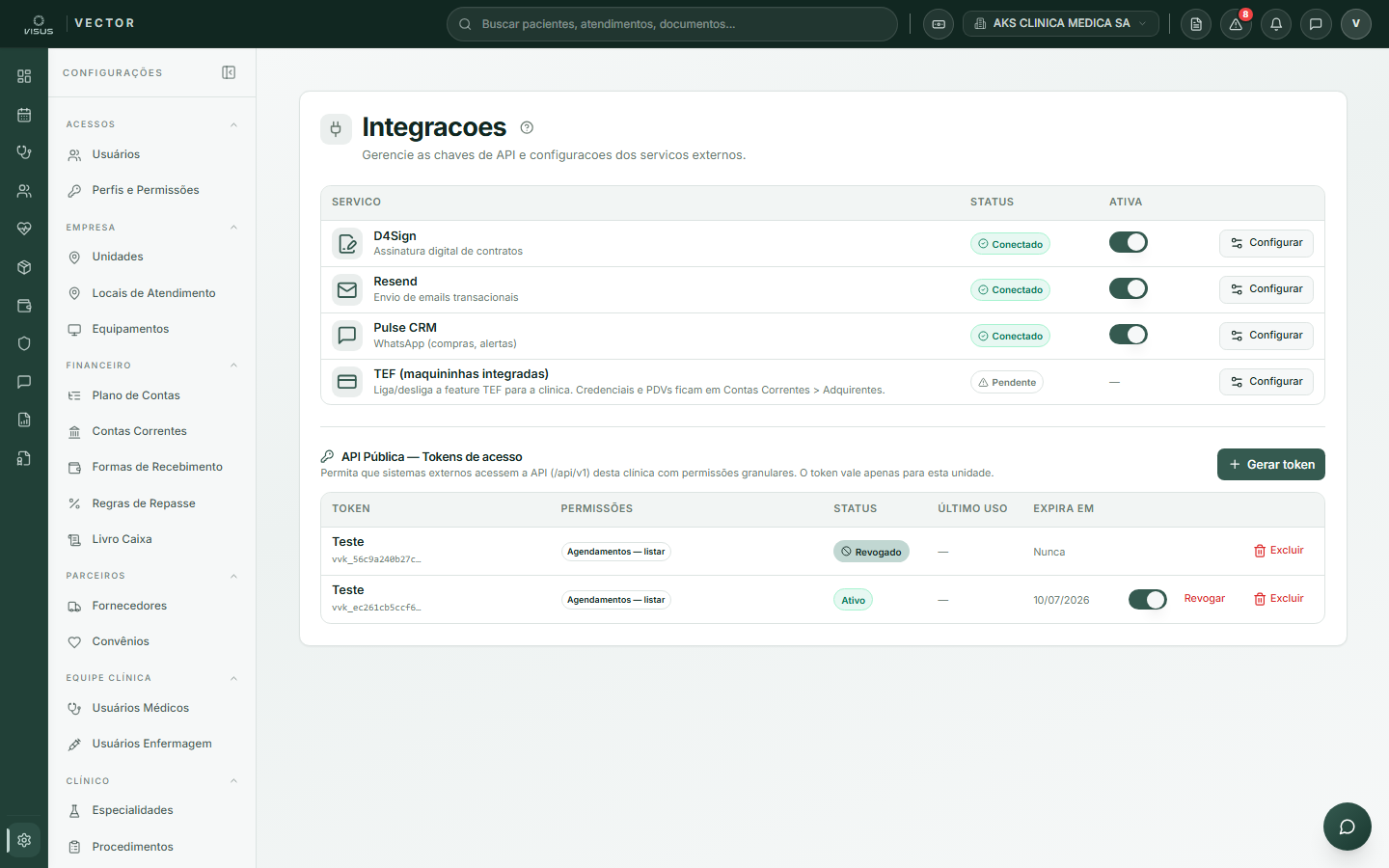
Task: Open the messages icon in top bar
Action: pos(1316,24)
